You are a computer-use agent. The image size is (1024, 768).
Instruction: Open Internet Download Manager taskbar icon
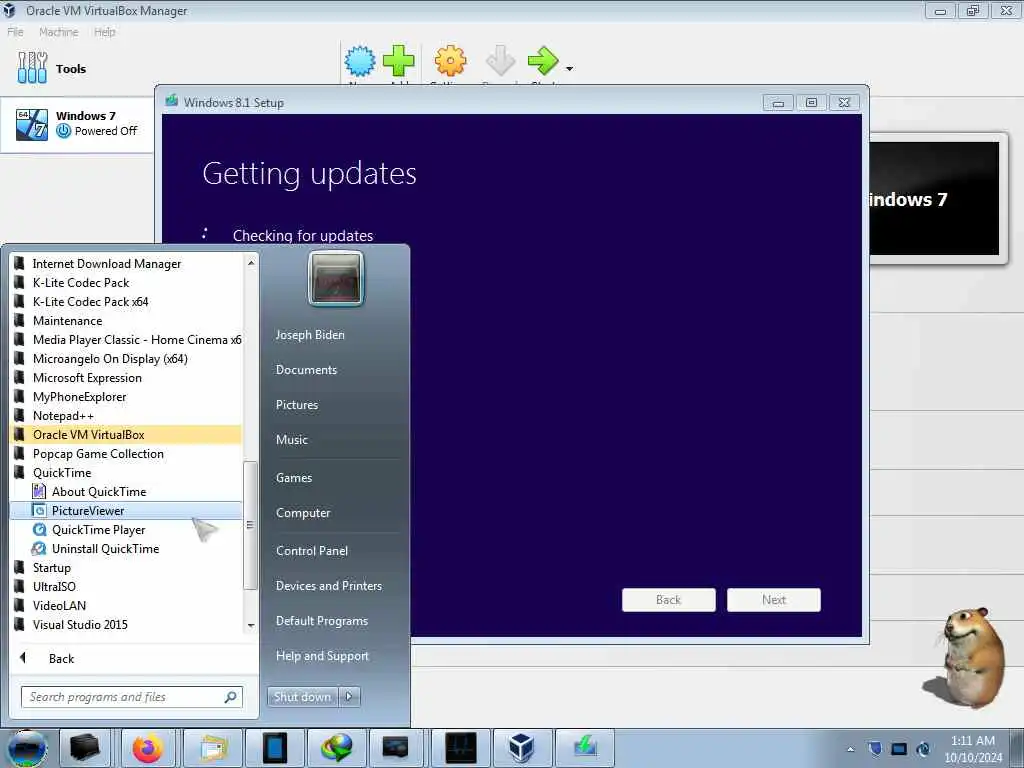(x=336, y=748)
